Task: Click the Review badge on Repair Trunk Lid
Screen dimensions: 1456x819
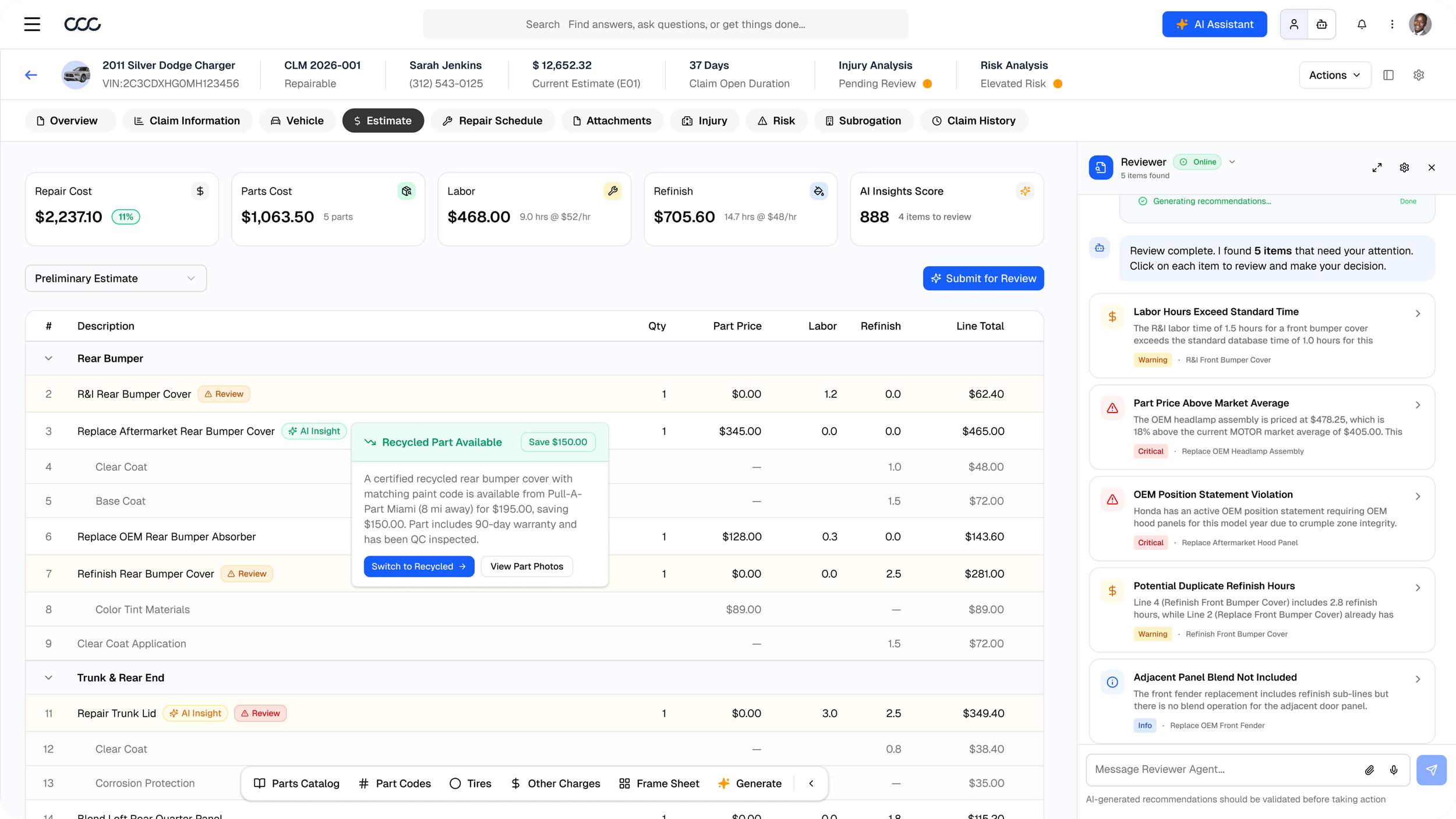Action: click(260, 713)
